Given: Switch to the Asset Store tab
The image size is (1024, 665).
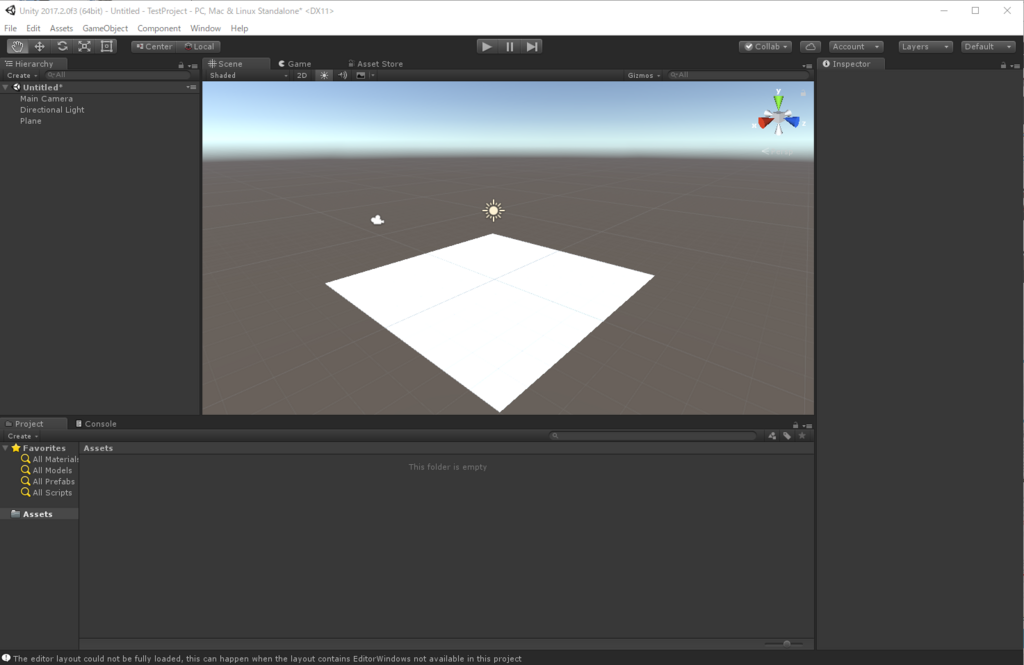Looking at the screenshot, I should point(376,63).
